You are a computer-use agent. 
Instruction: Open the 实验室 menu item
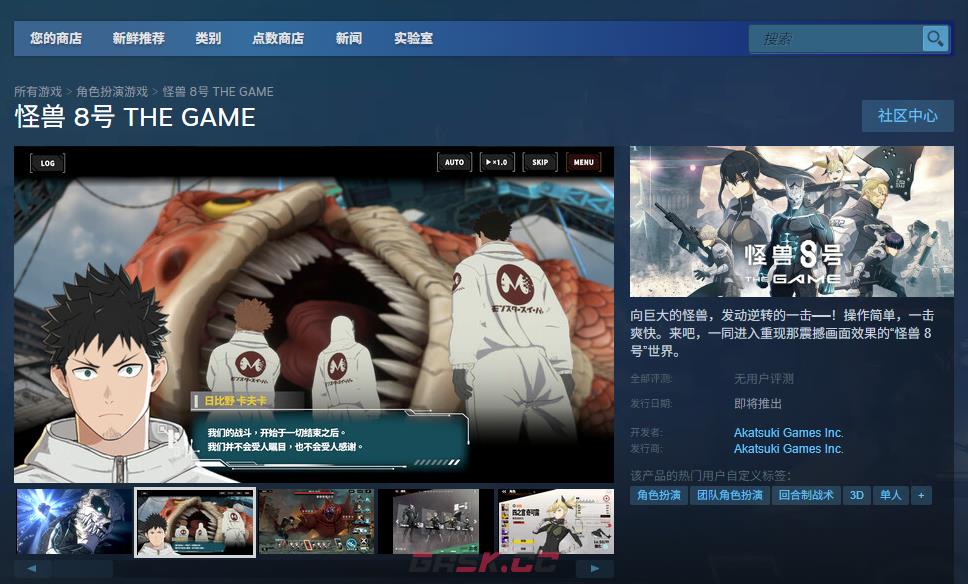click(414, 38)
